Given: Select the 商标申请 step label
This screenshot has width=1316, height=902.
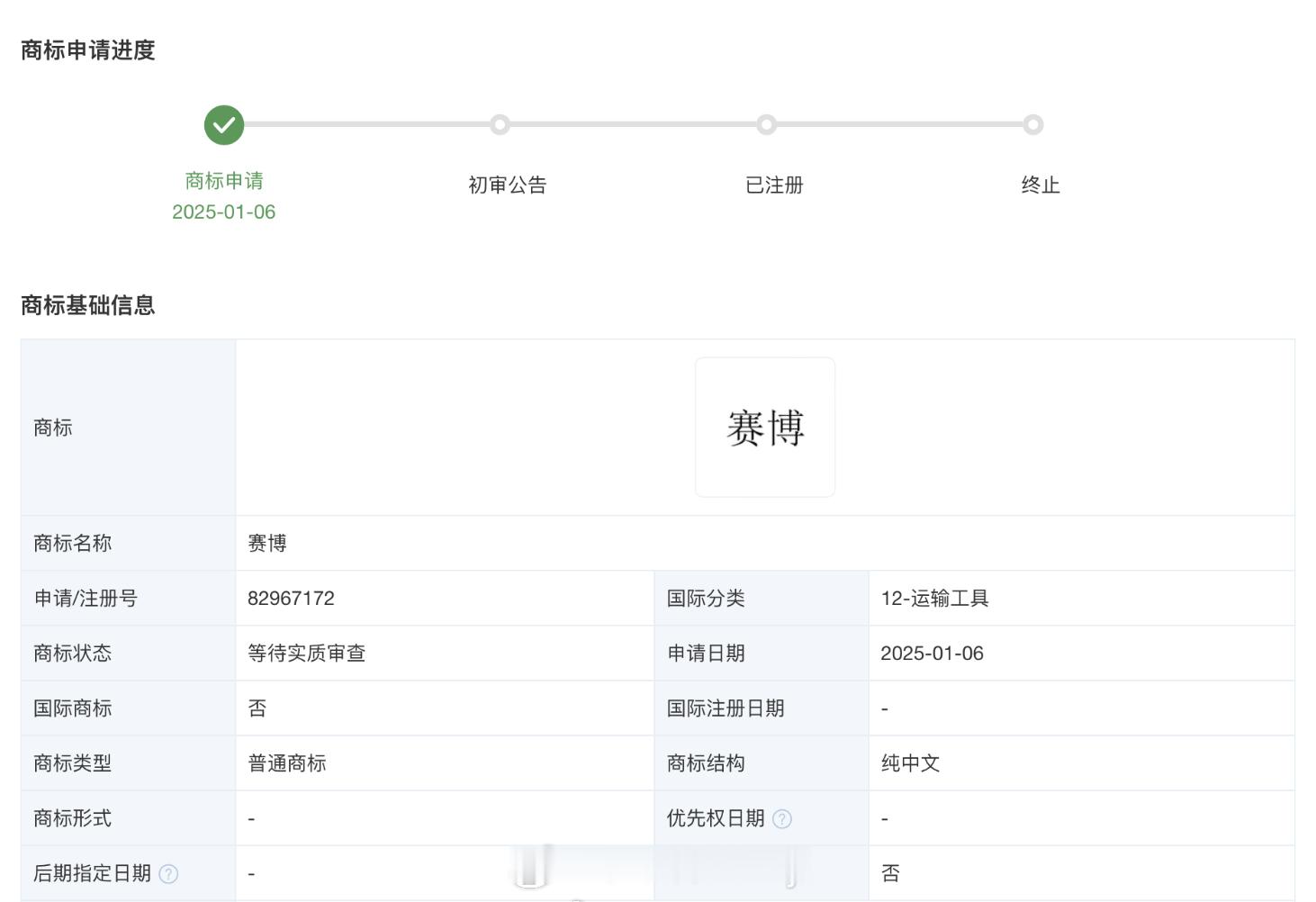Looking at the screenshot, I should coord(224,181).
